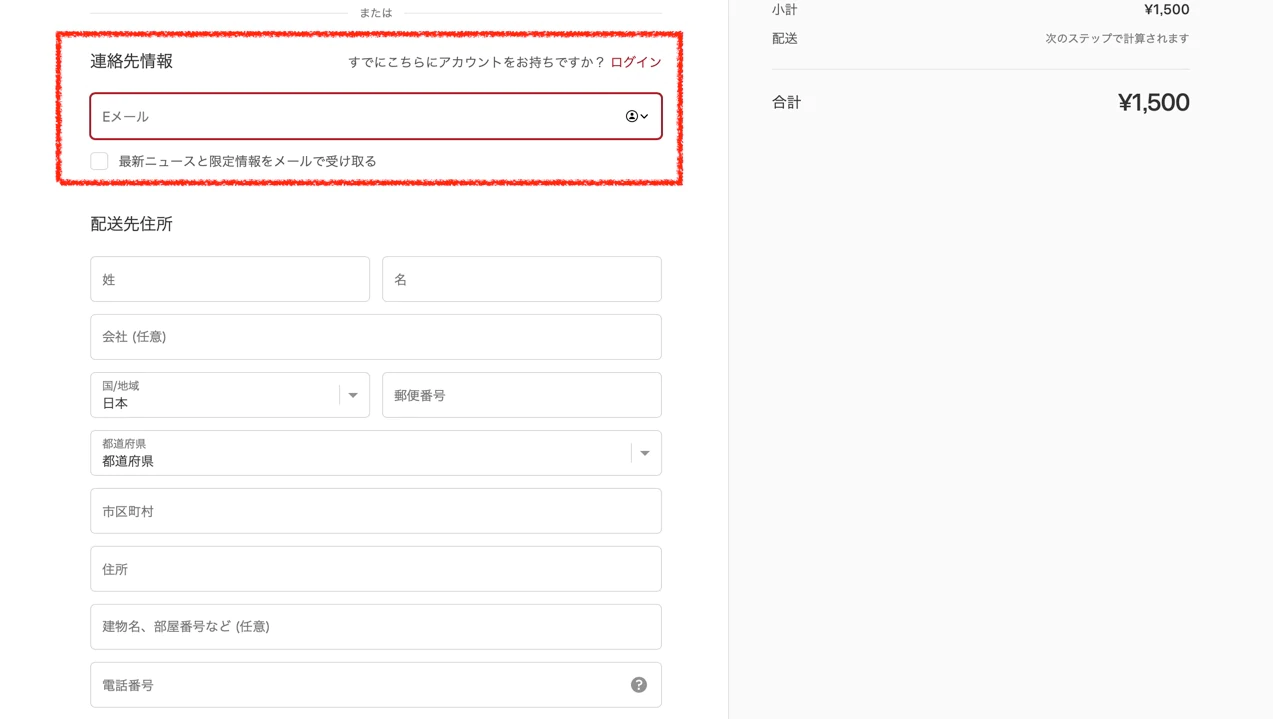The height and width of the screenshot is (719, 1273).
Task: Click the dropdown arrow on 国/地域 field
Action: click(353, 395)
